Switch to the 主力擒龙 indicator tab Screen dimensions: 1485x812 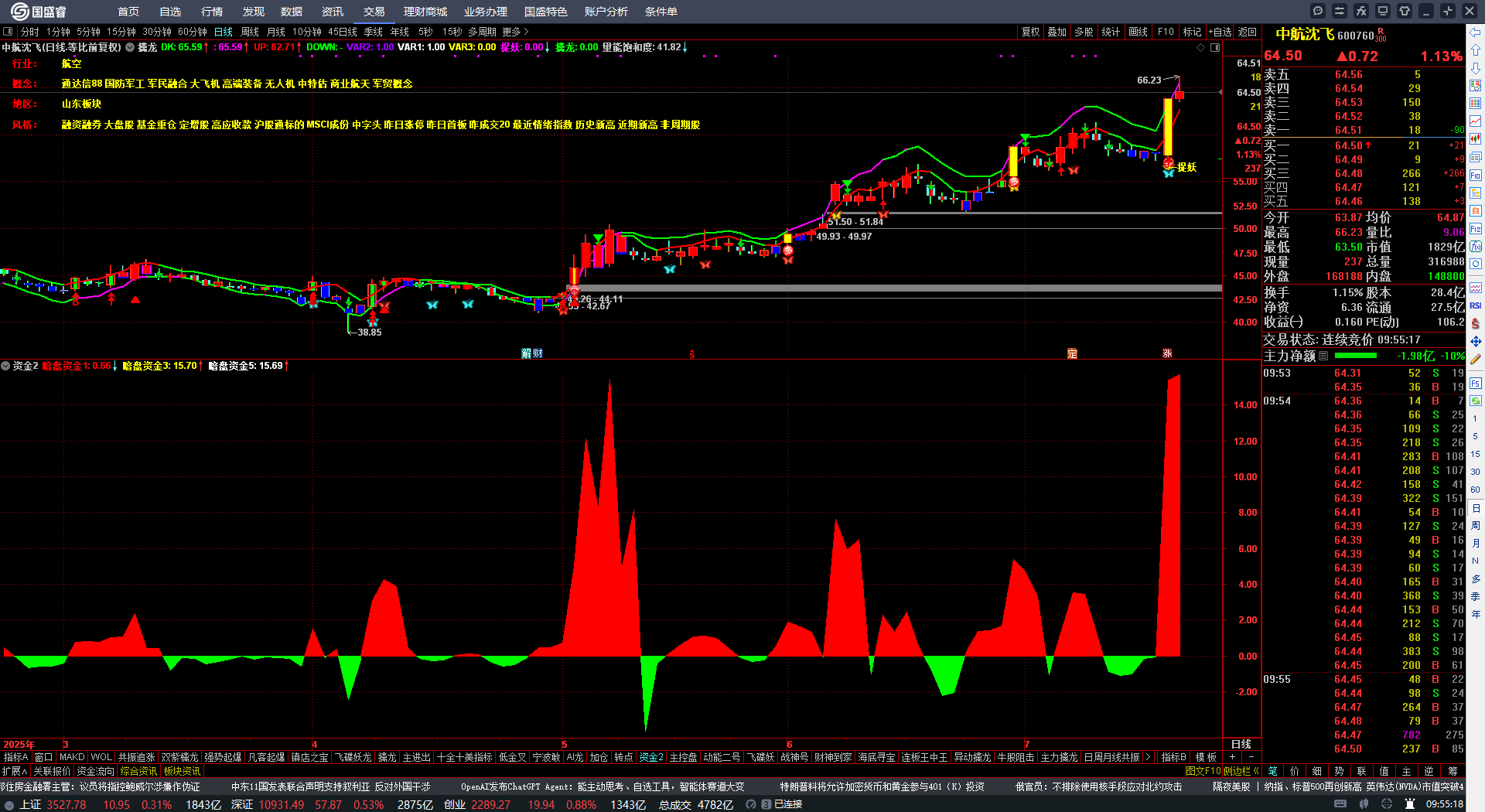1059,757
